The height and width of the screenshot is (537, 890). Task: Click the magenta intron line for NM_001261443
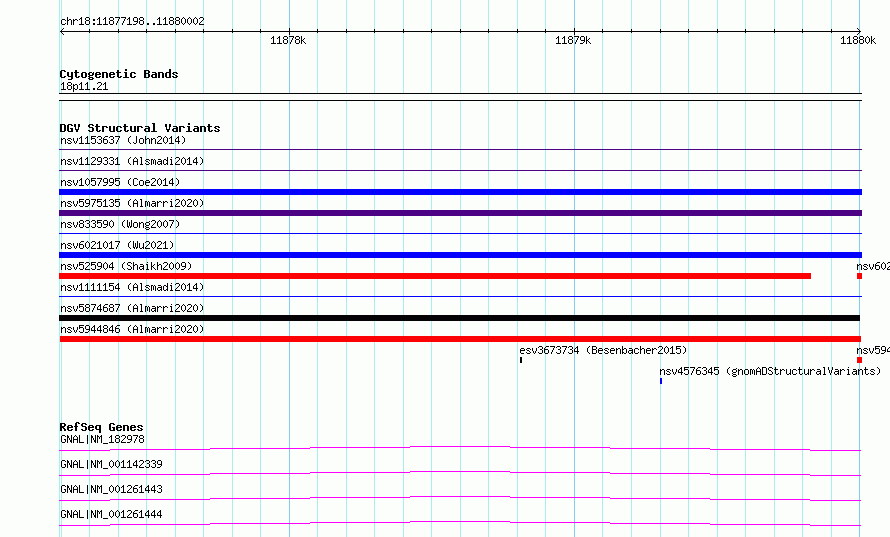pos(460,498)
